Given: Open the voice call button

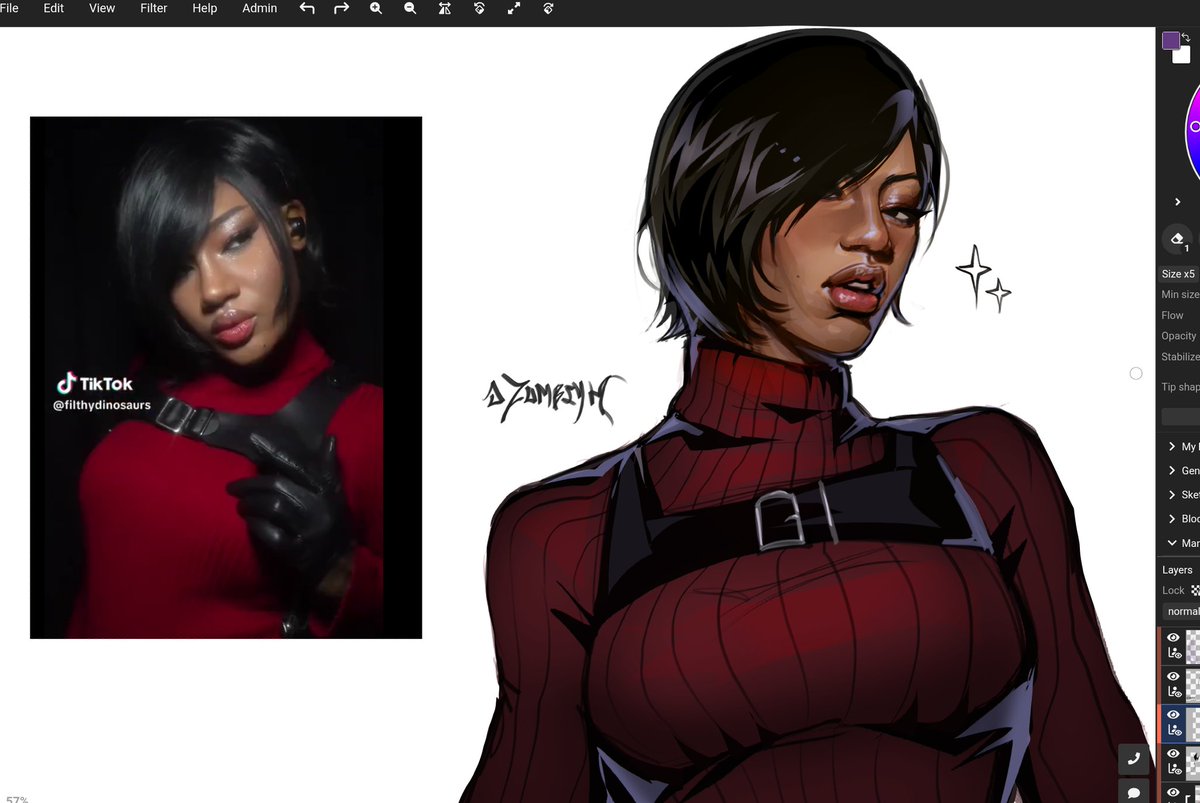Looking at the screenshot, I should [x=1134, y=760].
